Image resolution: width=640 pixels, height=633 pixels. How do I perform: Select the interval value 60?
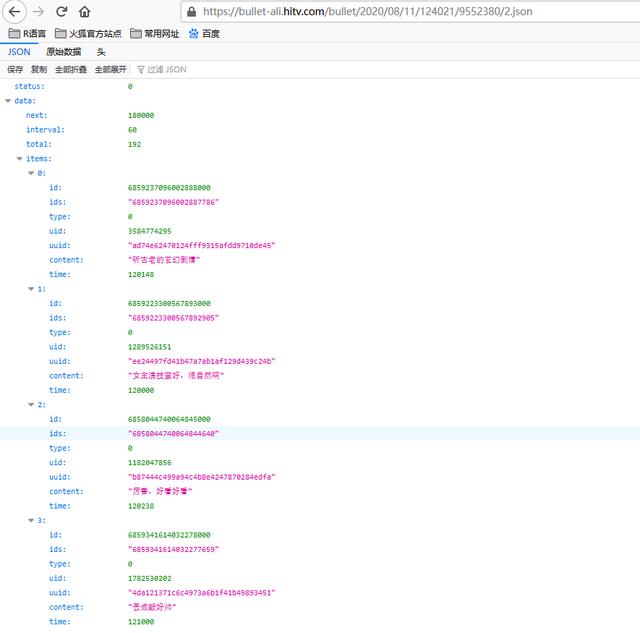(132, 130)
